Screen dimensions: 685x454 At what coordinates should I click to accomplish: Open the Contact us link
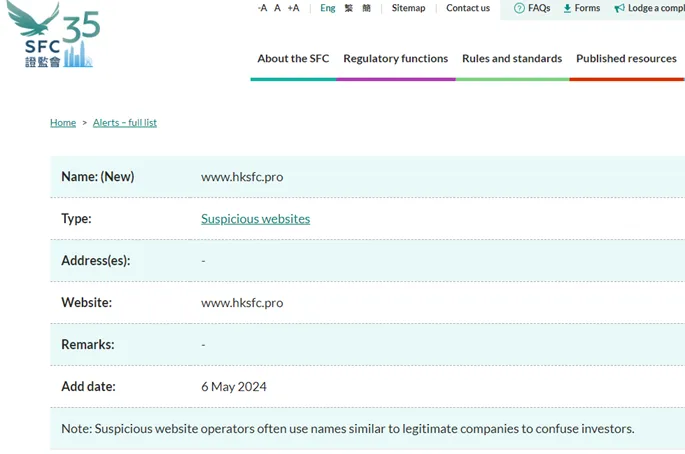pos(468,8)
